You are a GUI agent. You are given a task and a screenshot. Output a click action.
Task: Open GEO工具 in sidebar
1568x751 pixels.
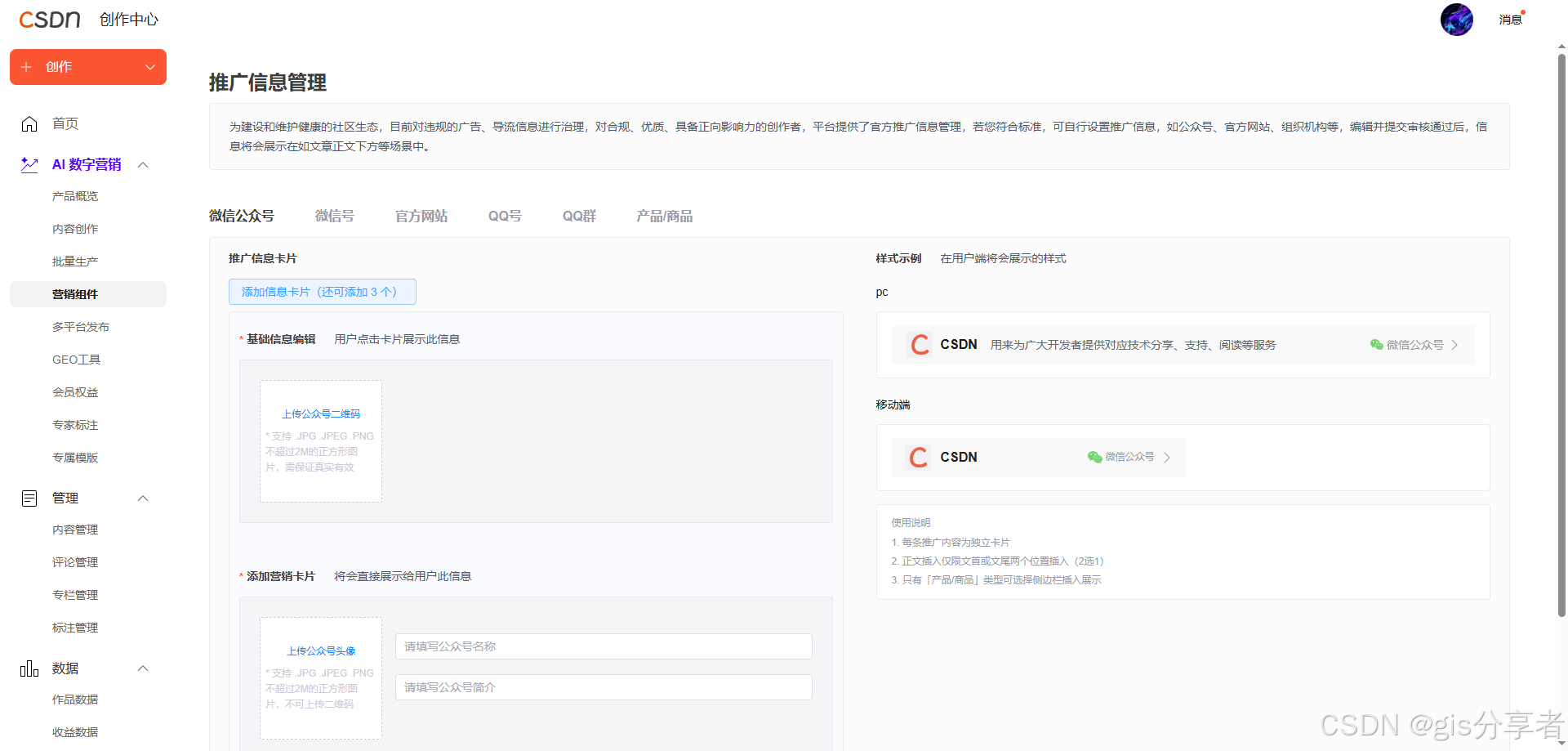(76, 360)
